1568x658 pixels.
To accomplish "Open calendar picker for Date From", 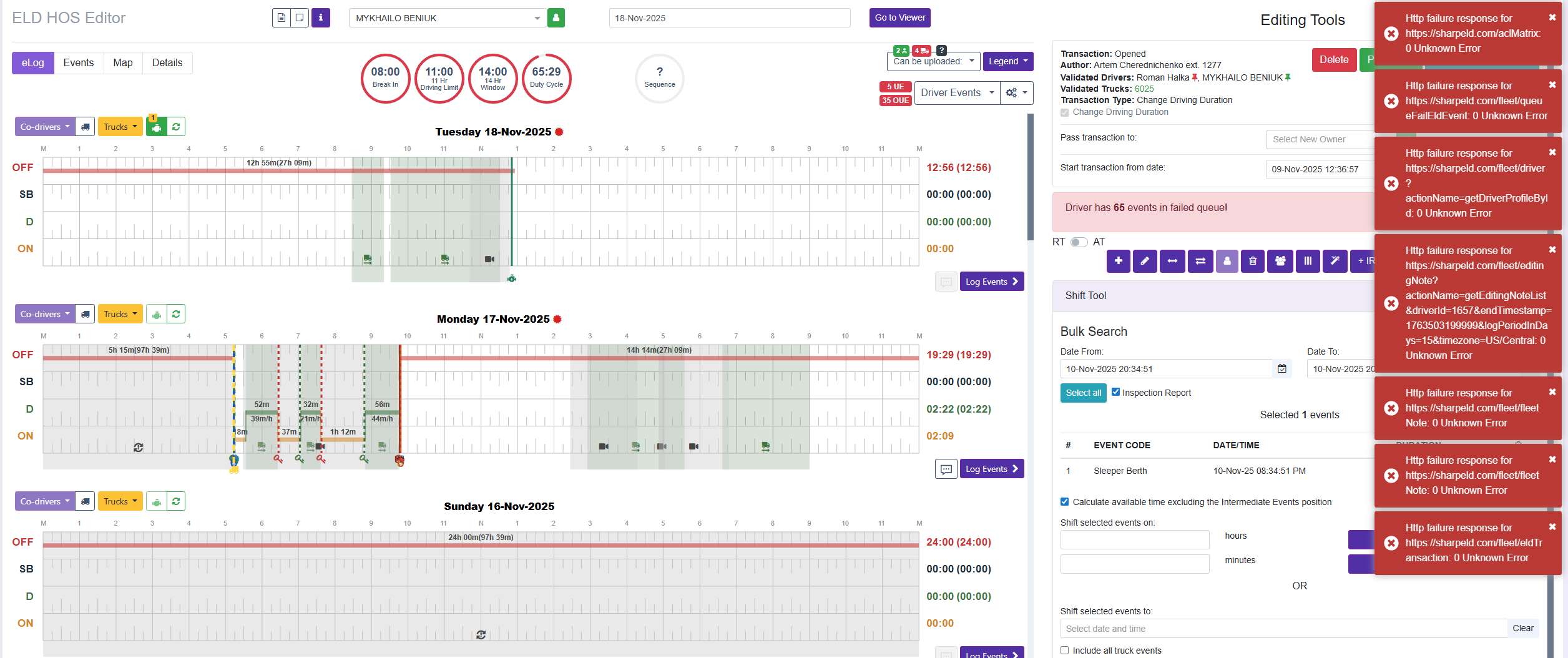I will [1282, 369].
